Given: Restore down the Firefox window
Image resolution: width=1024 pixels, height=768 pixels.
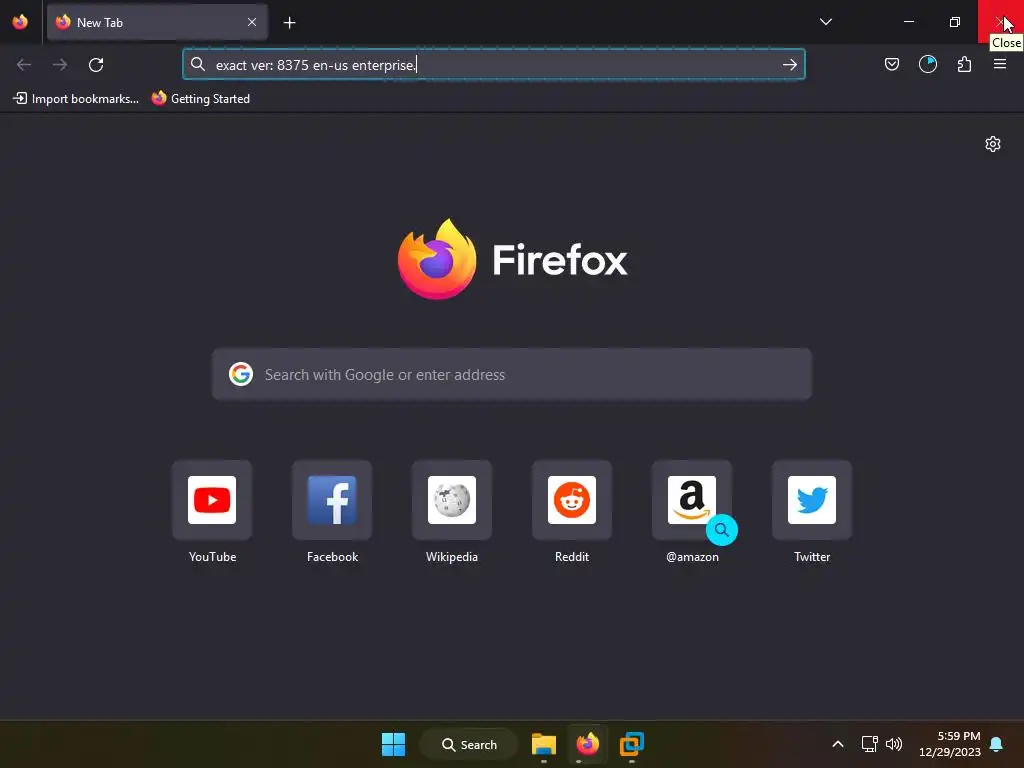Looking at the screenshot, I should [x=955, y=22].
